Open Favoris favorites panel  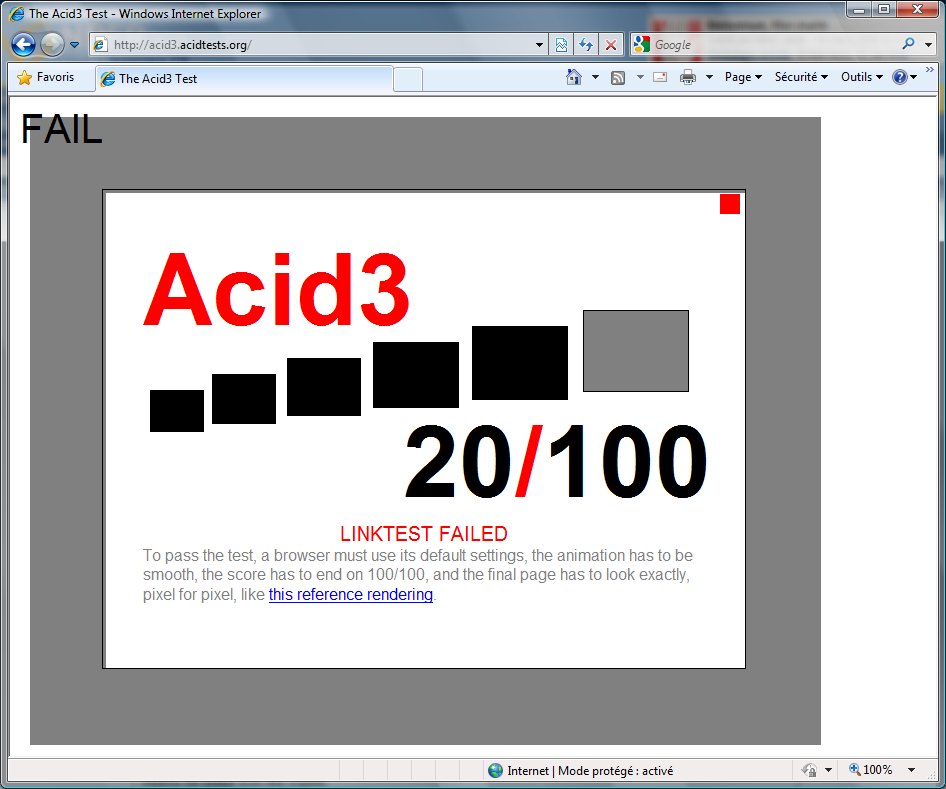(46, 77)
